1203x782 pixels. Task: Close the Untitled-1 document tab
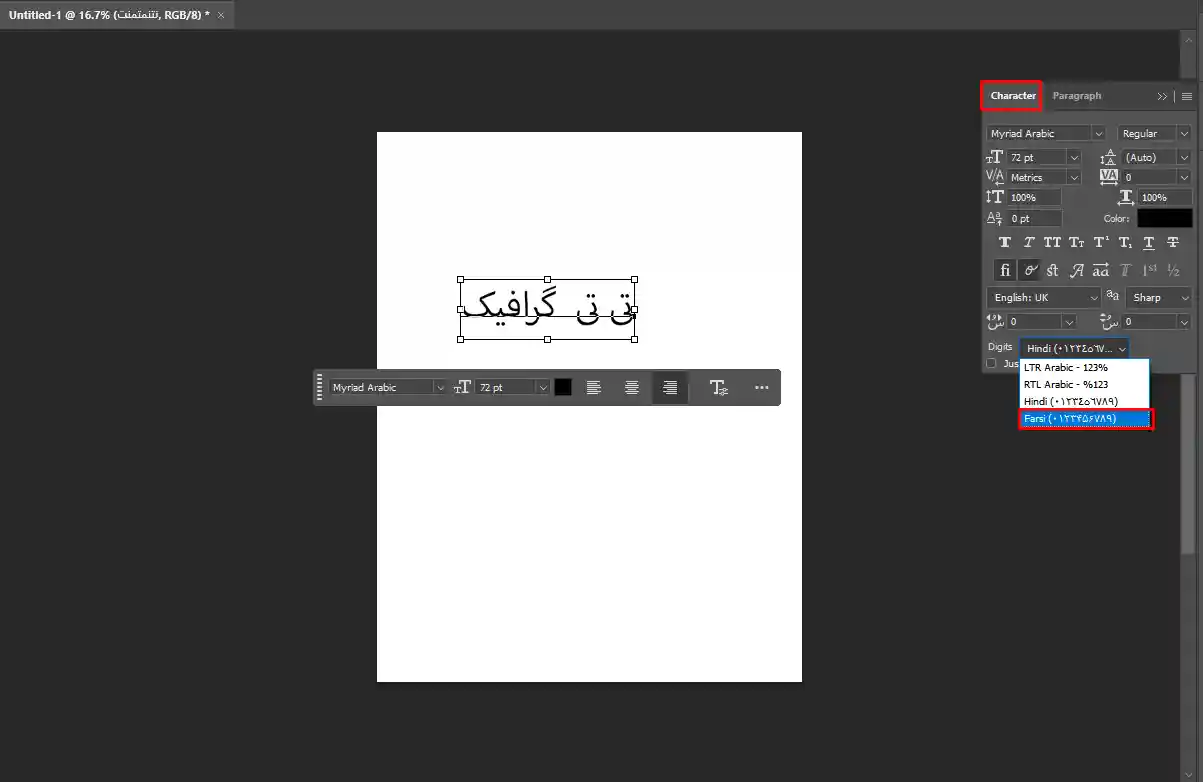tap(221, 15)
